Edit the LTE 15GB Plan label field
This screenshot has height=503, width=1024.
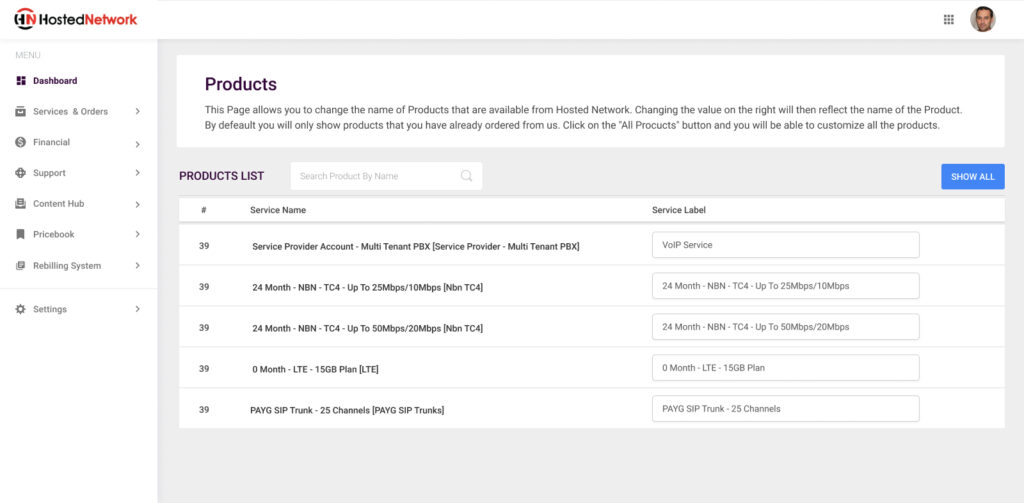tap(786, 368)
